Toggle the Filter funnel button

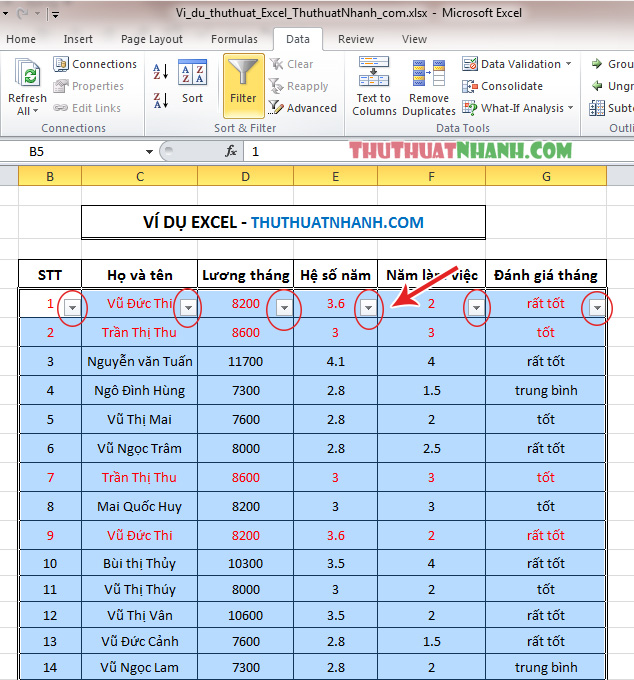click(x=243, y=85)
